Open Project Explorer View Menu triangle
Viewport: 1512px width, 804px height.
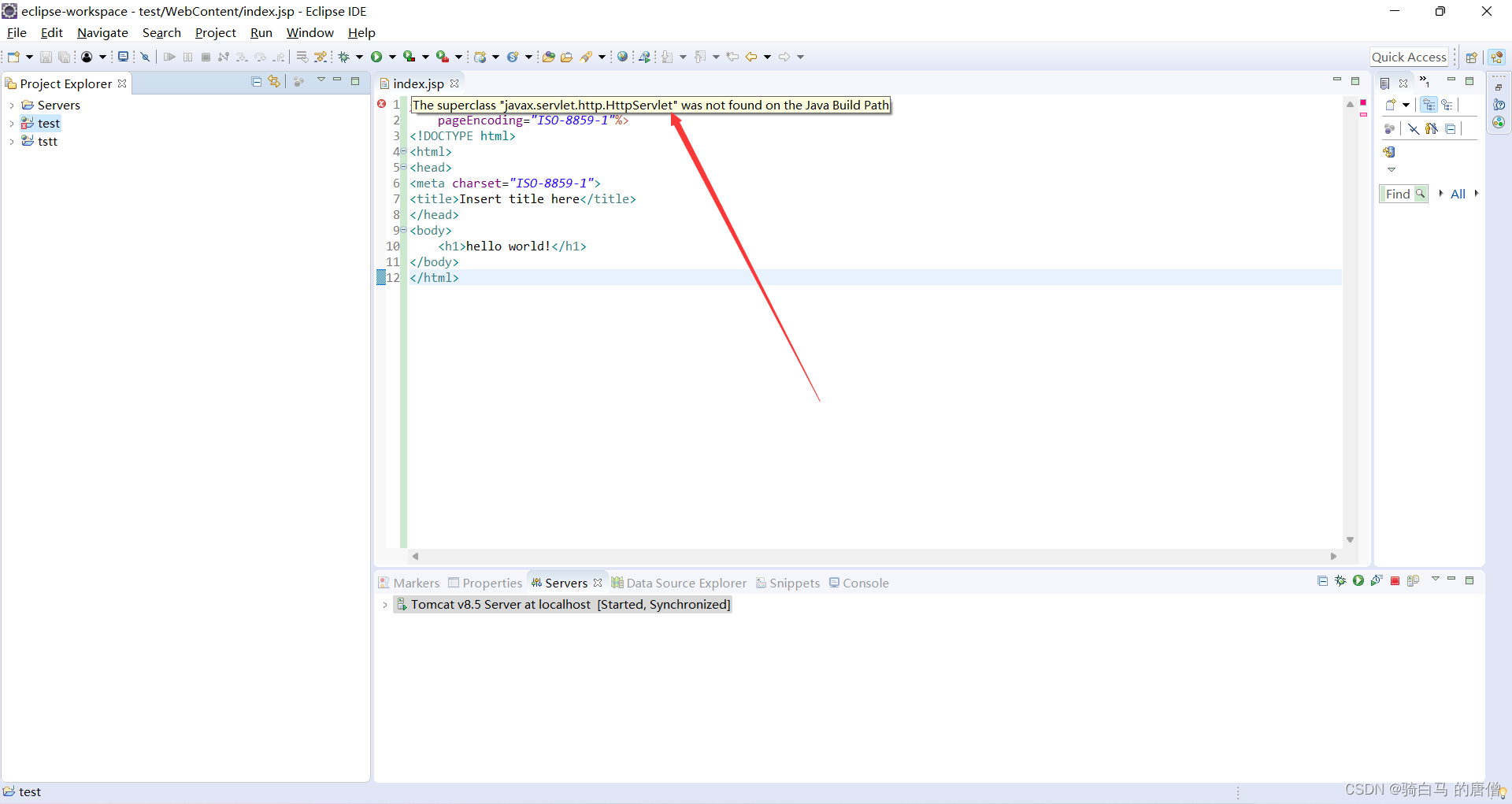[x=321, y=80]
